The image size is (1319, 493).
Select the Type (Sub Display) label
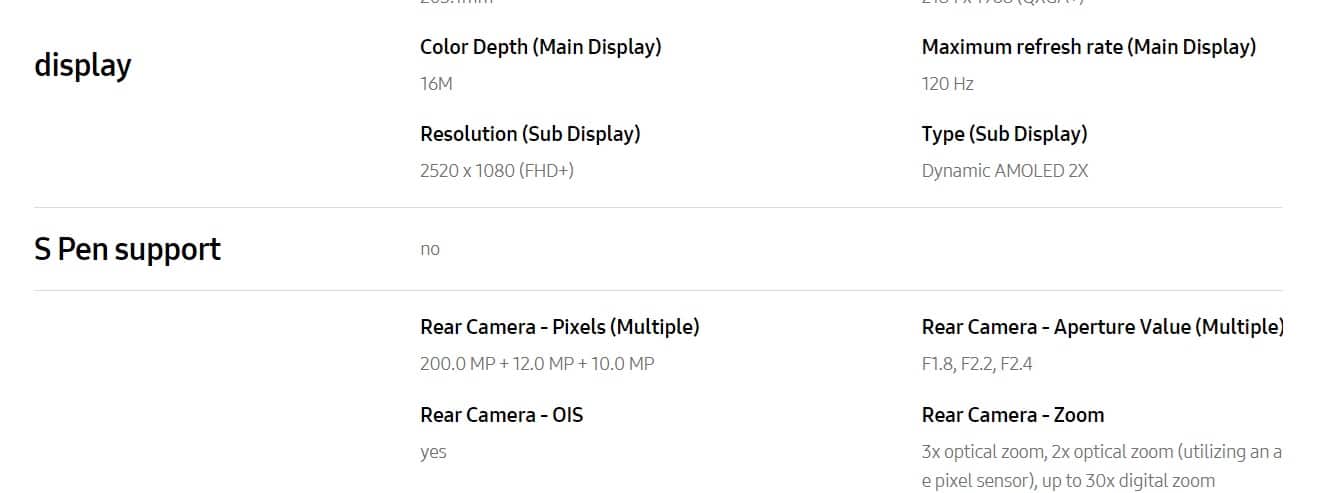1004,134
